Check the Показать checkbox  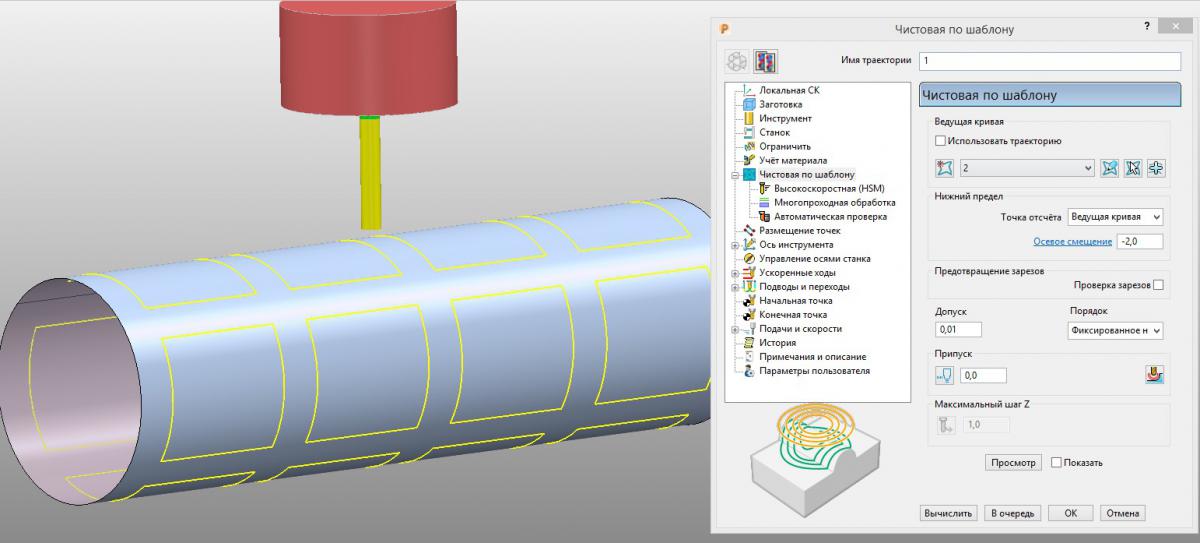pyautogui.click(x=1057, y=462)
